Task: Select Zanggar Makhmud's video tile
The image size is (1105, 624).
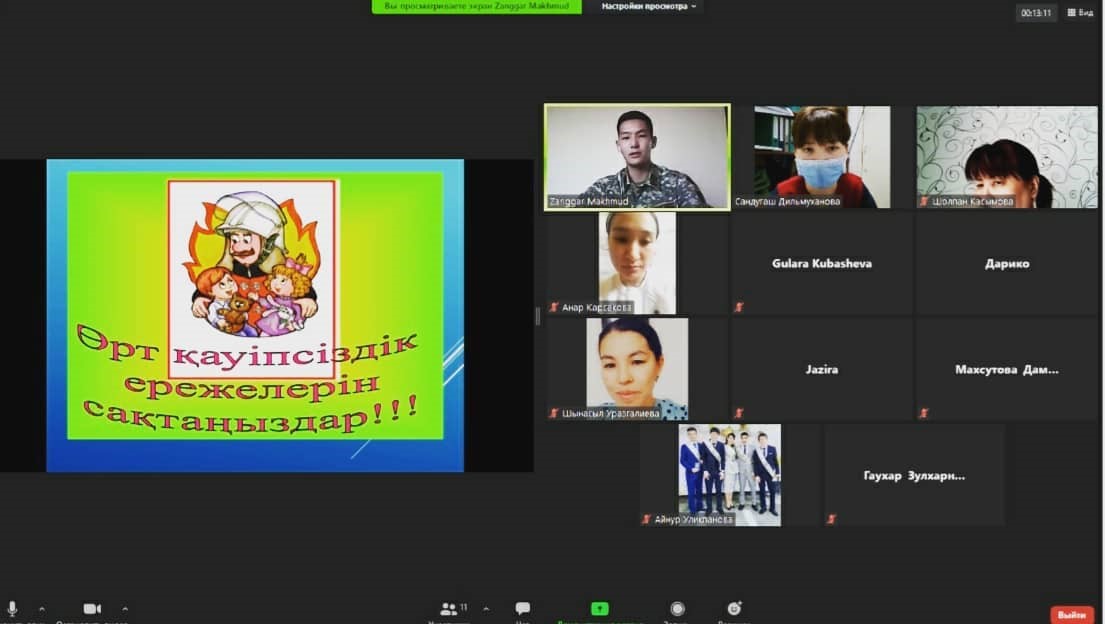Action: 637,156
